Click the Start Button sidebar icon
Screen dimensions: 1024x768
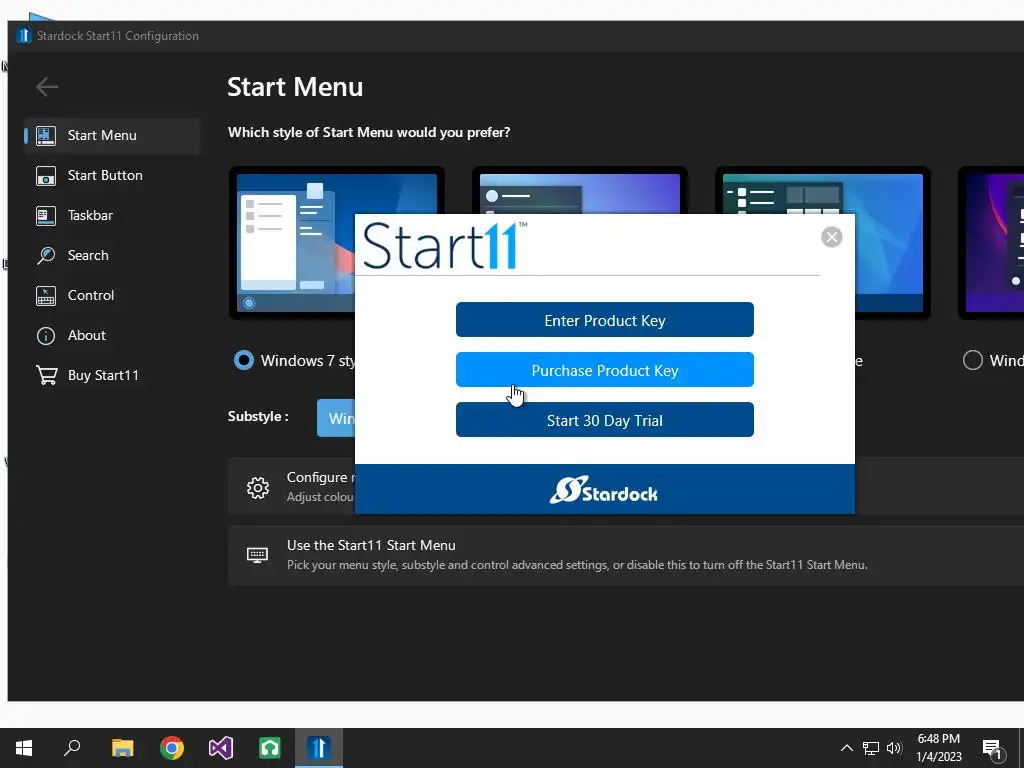pyautogui.click(x=46, y=176)
